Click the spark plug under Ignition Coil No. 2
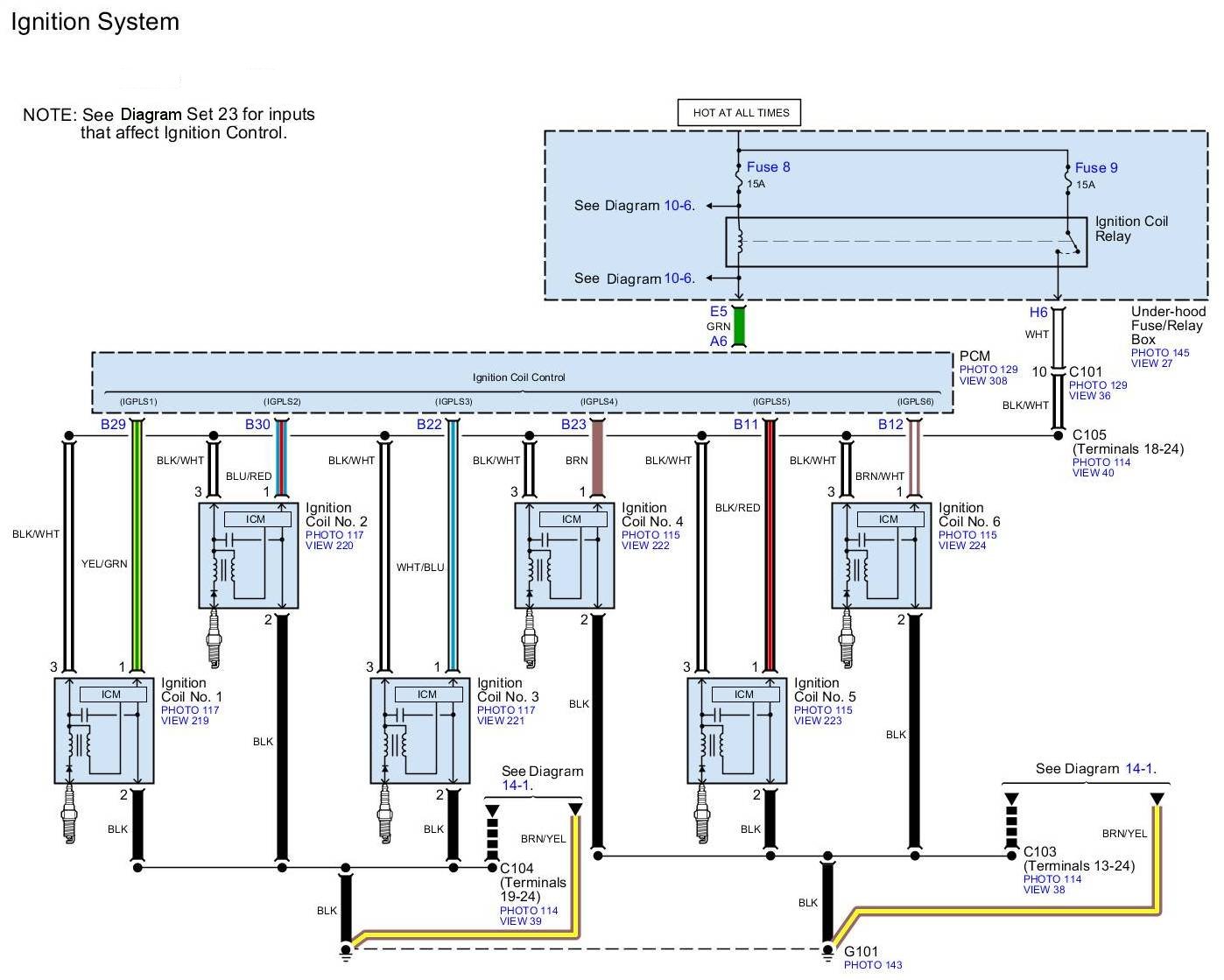Screen dimensions: 1224x980 (x=213, y=638)
